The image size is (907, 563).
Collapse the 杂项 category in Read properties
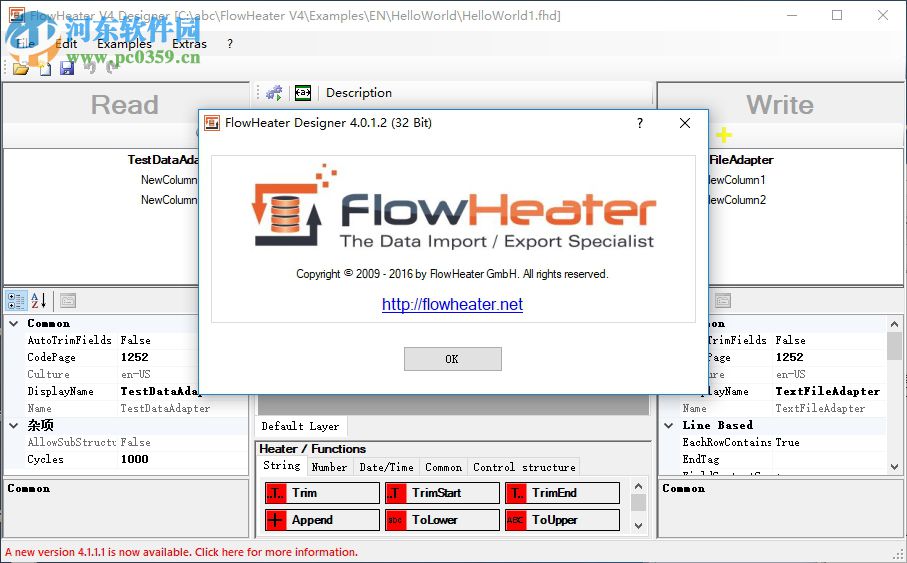[x=14, y=426]
